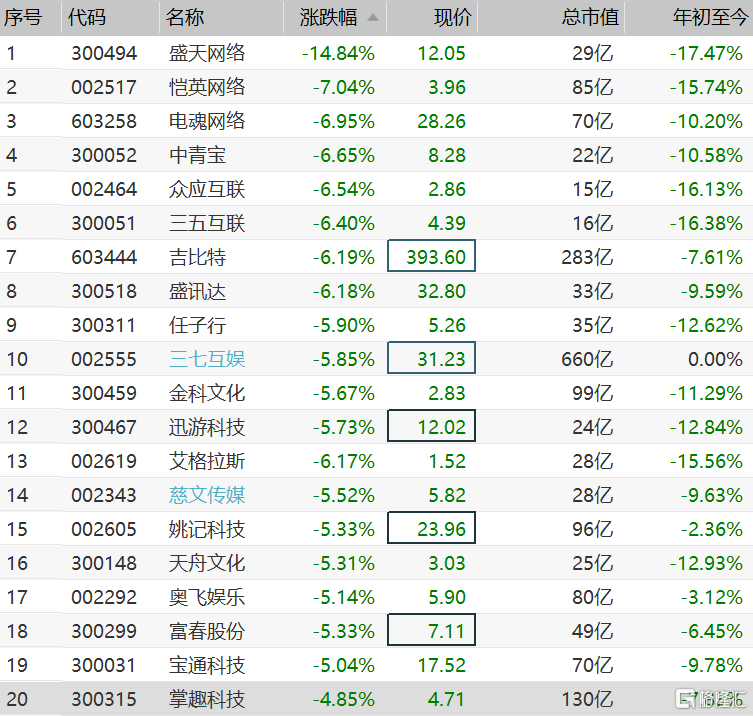Click price 17.52 for 宝通科技
Image resolution: width=753 pixels, height=716 pixels.
442,665
